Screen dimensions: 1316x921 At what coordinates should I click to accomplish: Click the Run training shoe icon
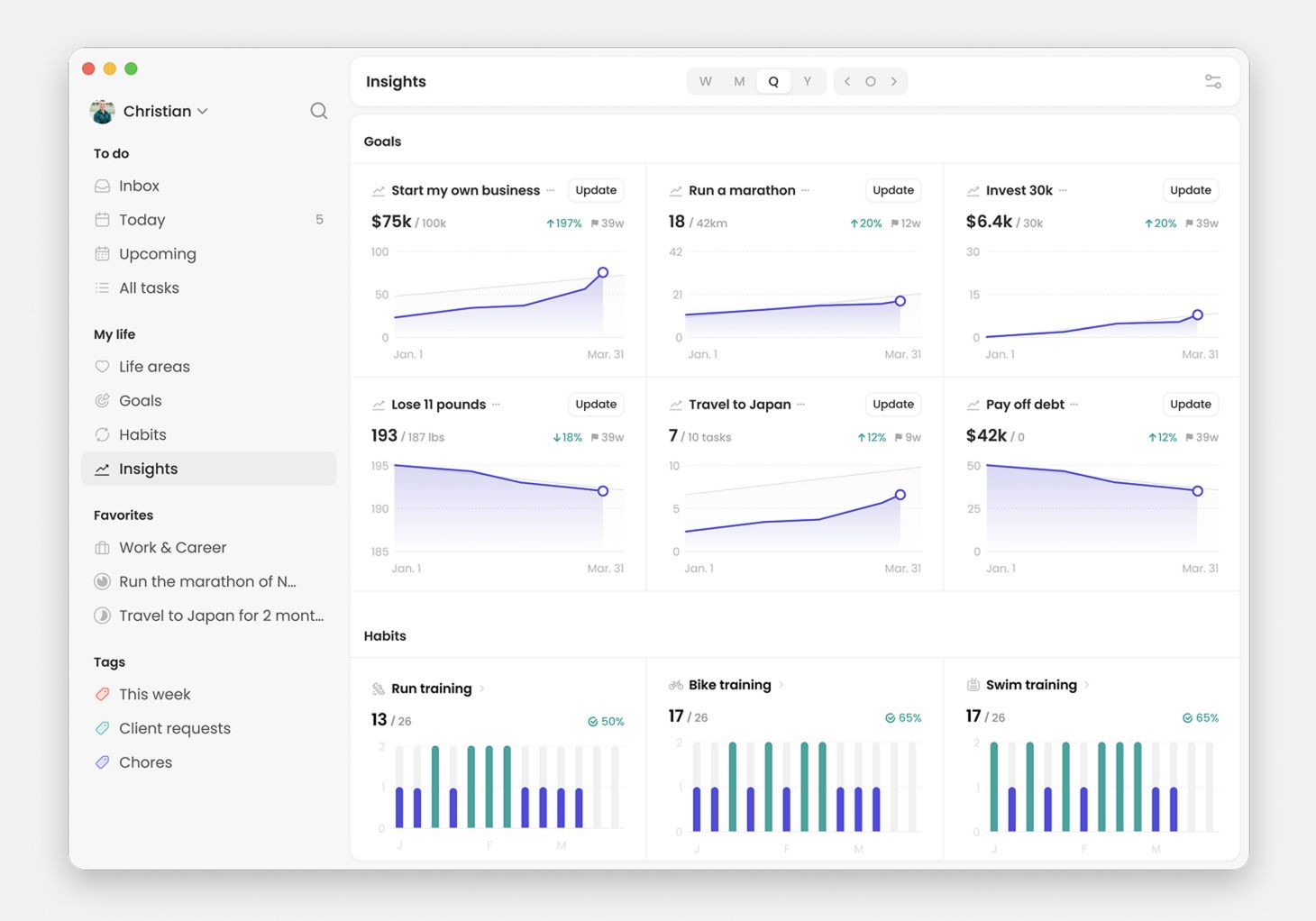[x=379, y=688]
